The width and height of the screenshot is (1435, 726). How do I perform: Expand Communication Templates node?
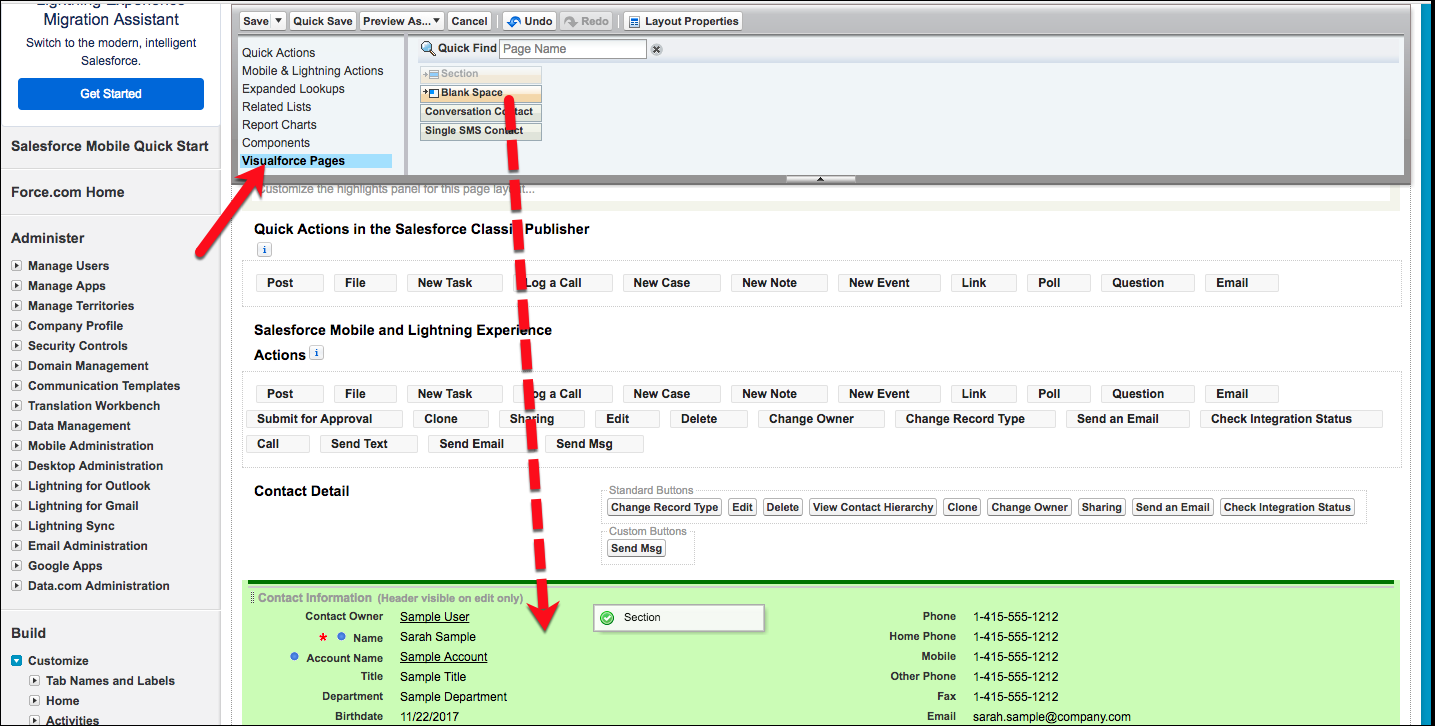click(17, 386)
